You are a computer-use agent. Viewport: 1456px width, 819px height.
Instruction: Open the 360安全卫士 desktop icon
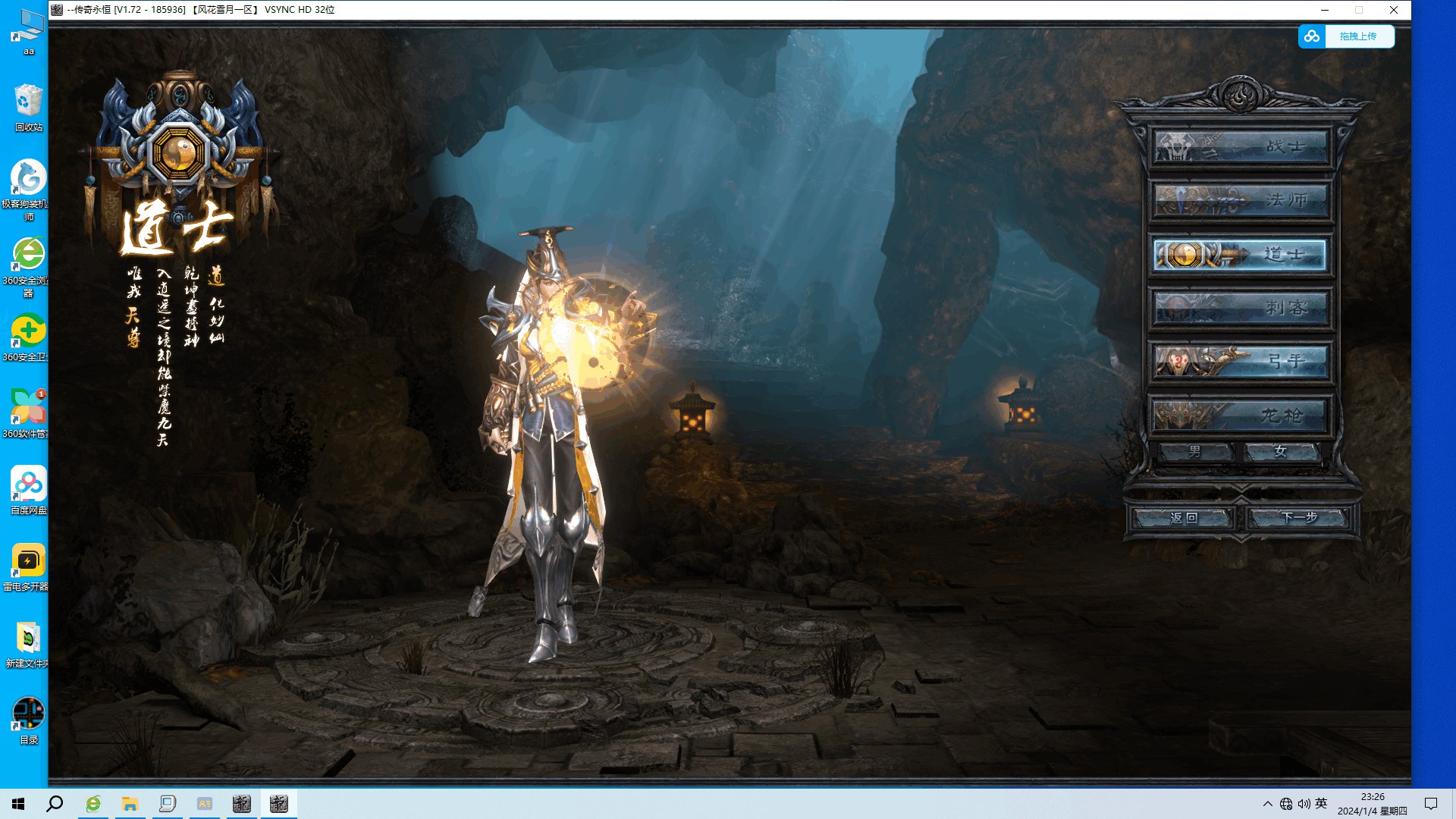(x=29, y=338)
